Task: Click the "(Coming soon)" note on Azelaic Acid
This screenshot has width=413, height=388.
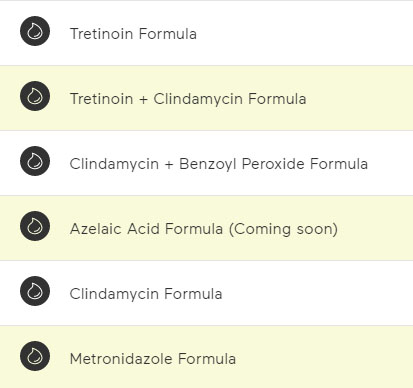Action: point(283,229)
